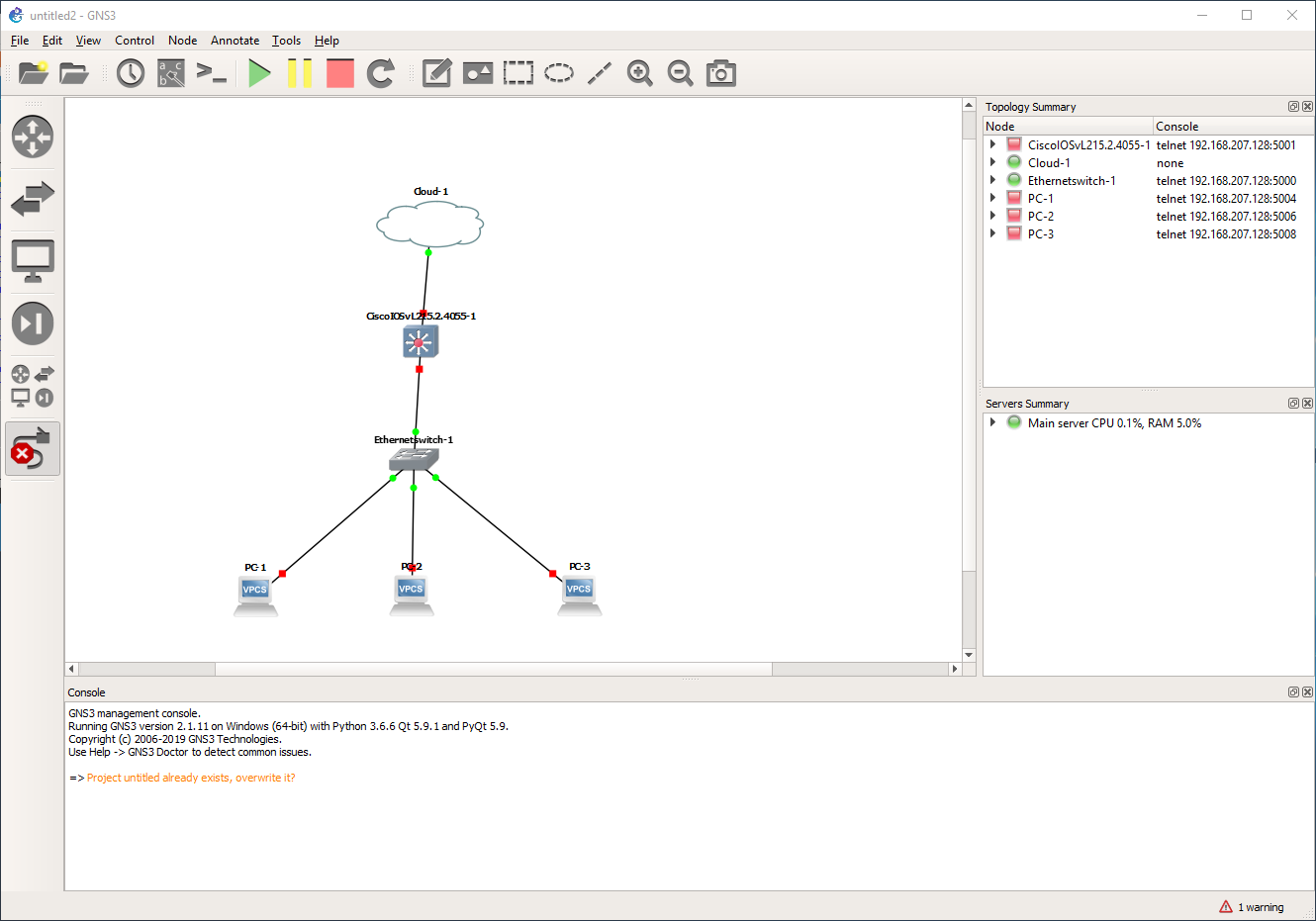Expand PC-1 in Topology Summary

pyautogui.click(x=992, y=198)
